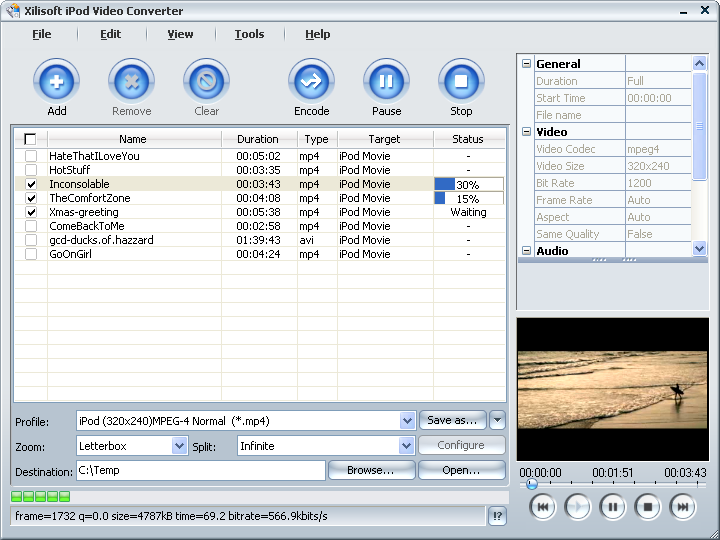The image size is (720, 540).
Task: Skip to next in preview player
Action: click(683, 507)
